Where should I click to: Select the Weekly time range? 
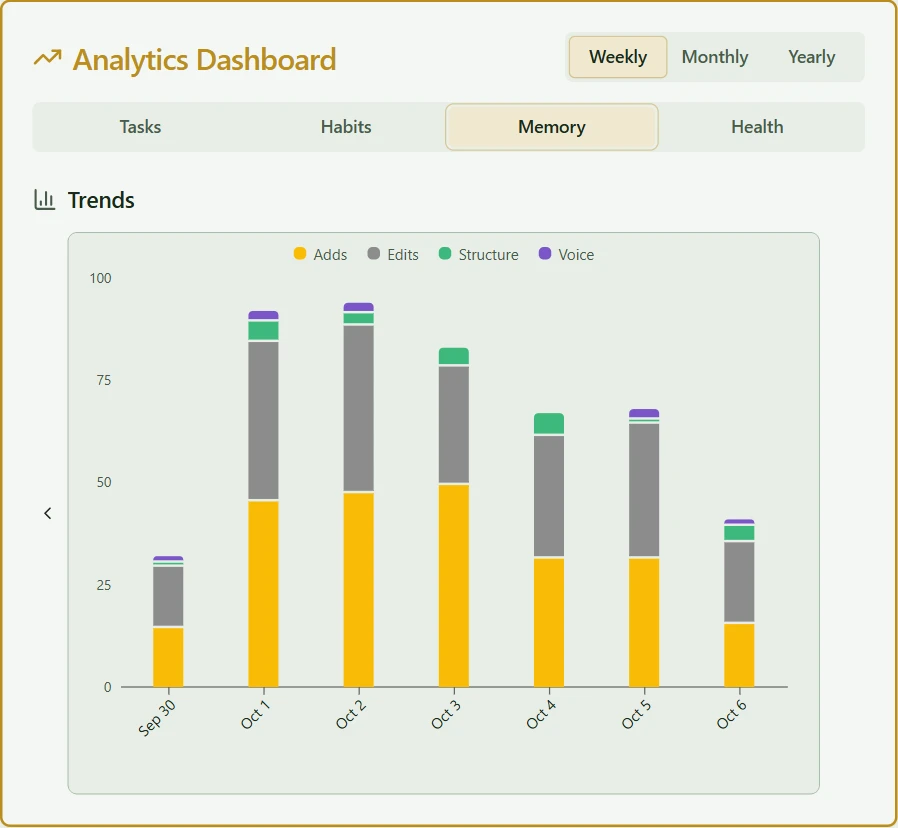pyautogui.click(x=618, y=57)
